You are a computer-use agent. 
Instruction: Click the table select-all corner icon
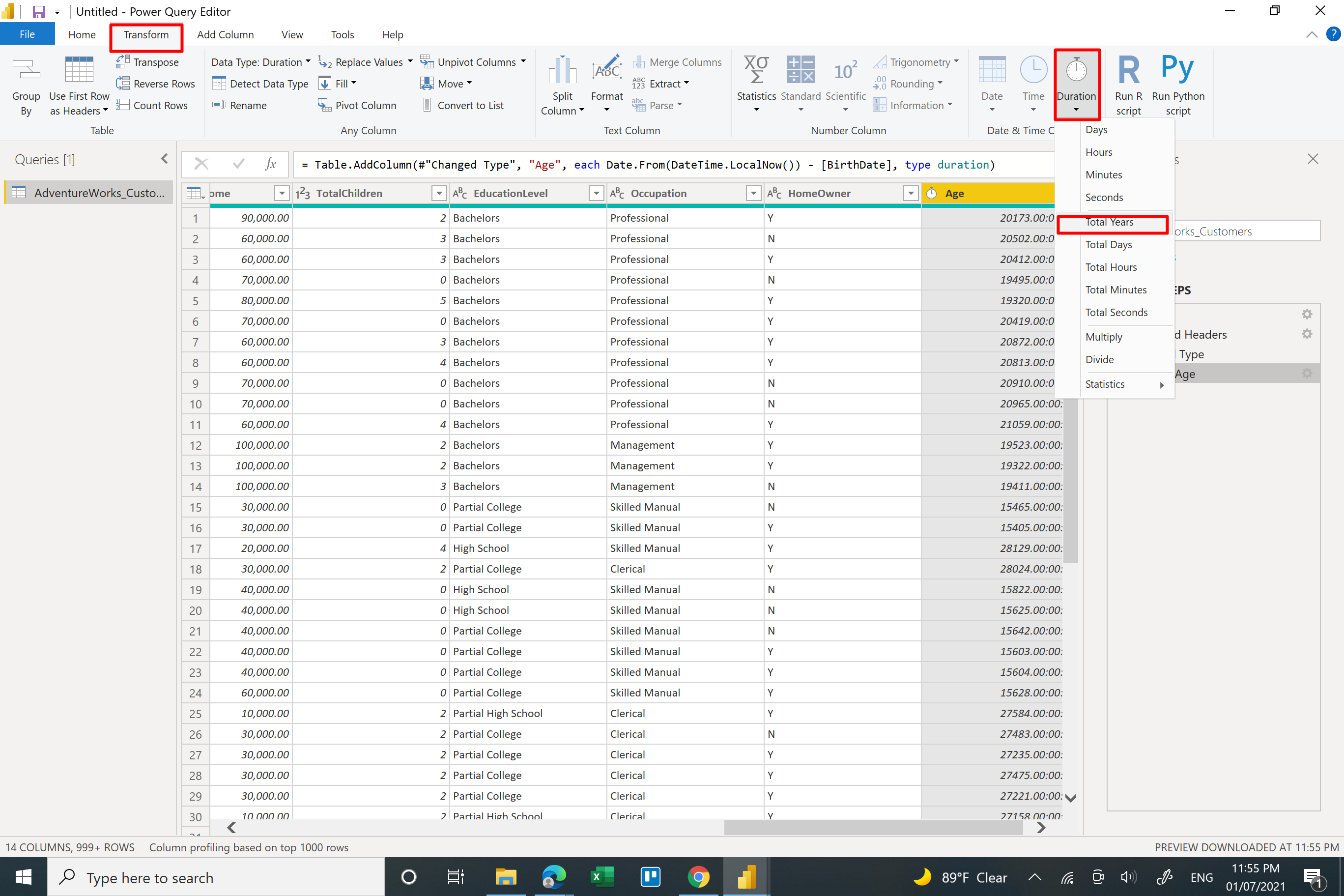196,193
